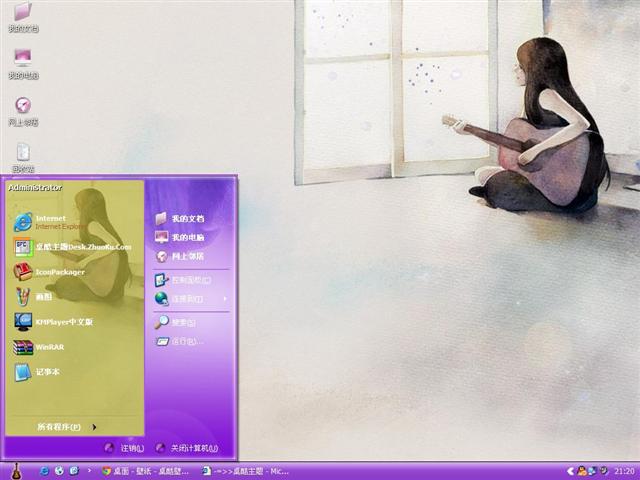Expand hidden system tray icons
The width and height of the screenshot is (640, 480).
570,471
